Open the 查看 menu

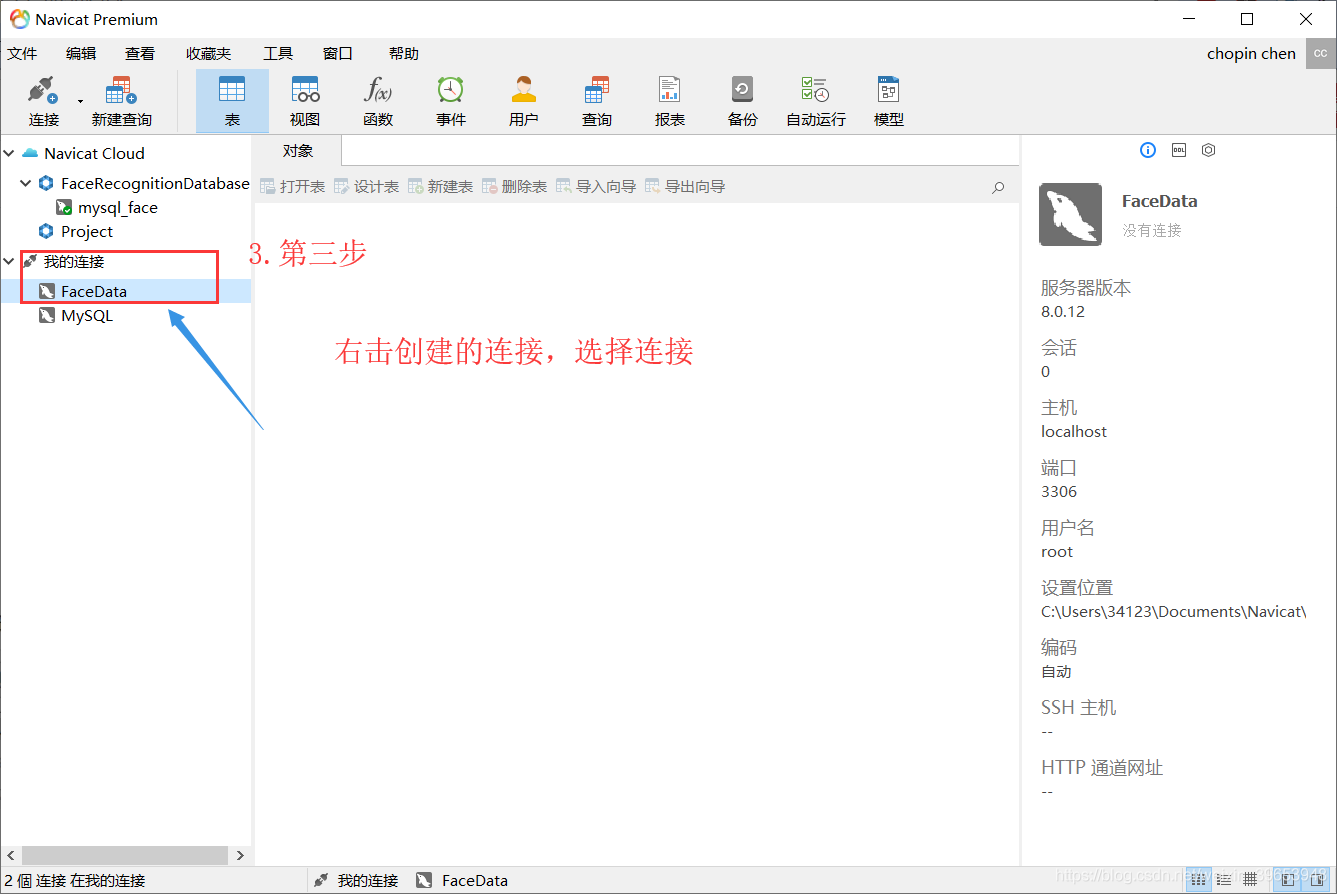140,54
